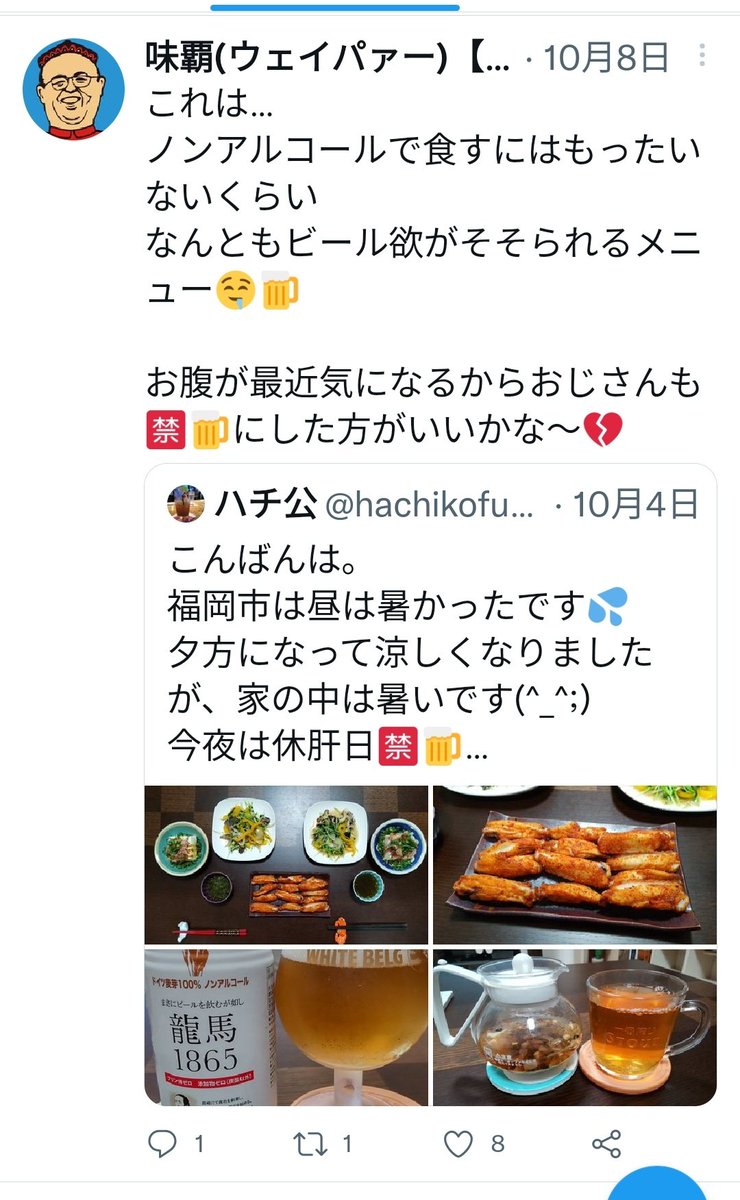Open the 10月4日 quoted tweet date
This screenshot has height=1200, width=740.
pyautogui.click(x=634, y=505)
